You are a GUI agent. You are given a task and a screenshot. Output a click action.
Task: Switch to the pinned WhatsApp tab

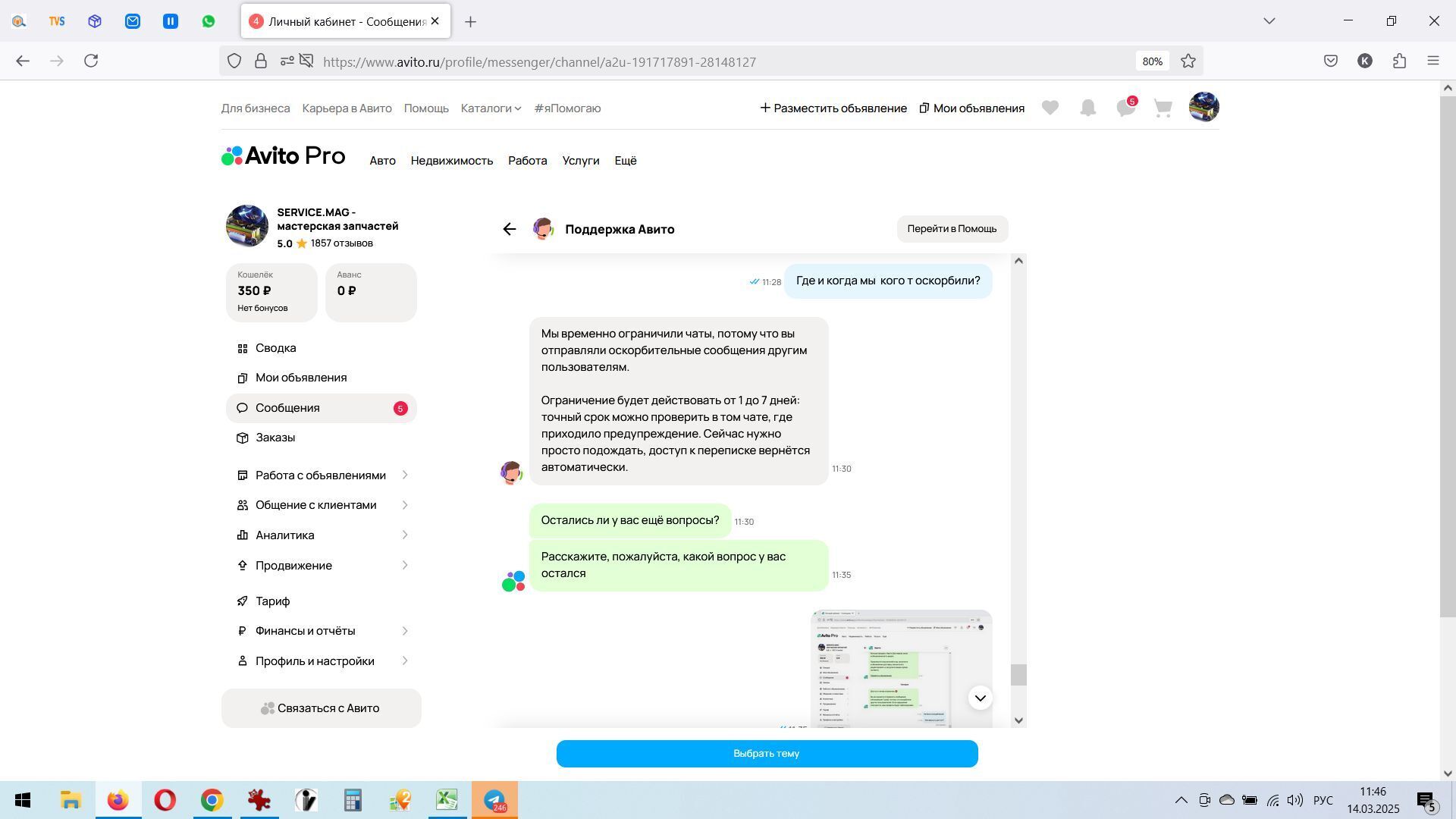(209, 21)
